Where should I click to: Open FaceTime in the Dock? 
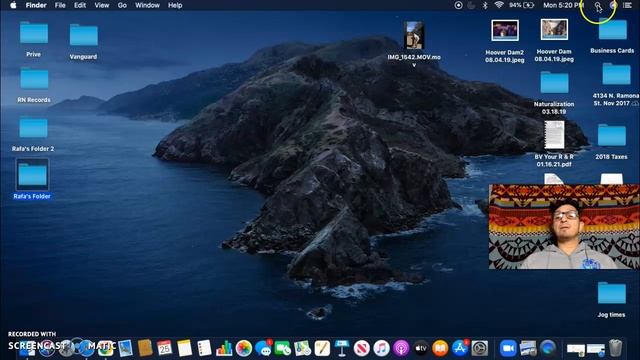pyautogui.click(x=283, y=348)
